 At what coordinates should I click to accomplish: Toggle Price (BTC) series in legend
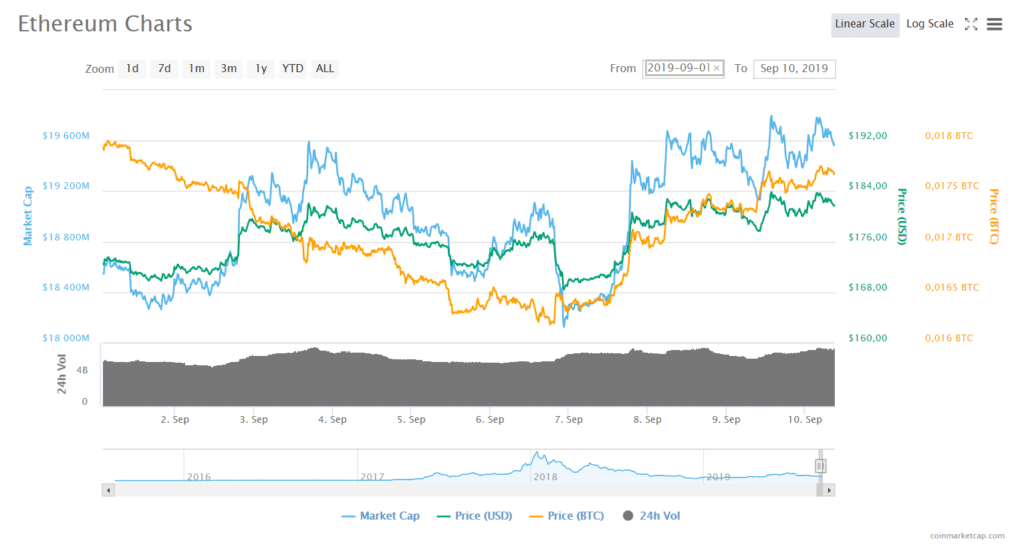[x=566, y=516]
